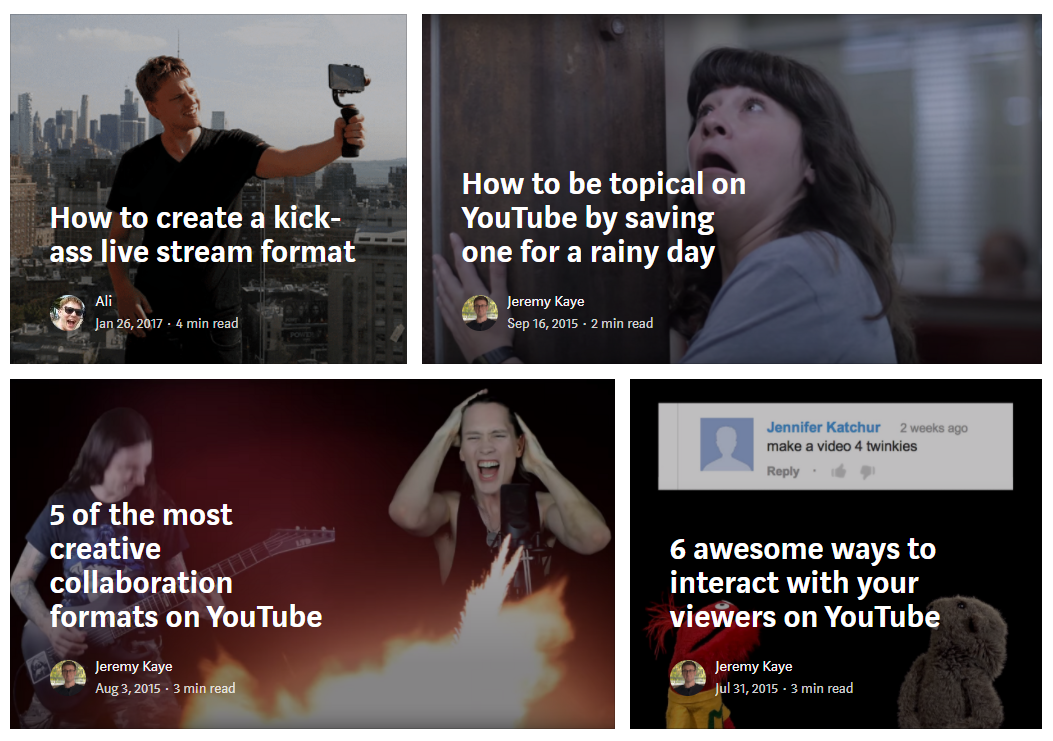1053x741 pixels.
Task: Click Jeremy Kaye's avatar on the 6 awesome ways card
Action: tap(688, 677)
